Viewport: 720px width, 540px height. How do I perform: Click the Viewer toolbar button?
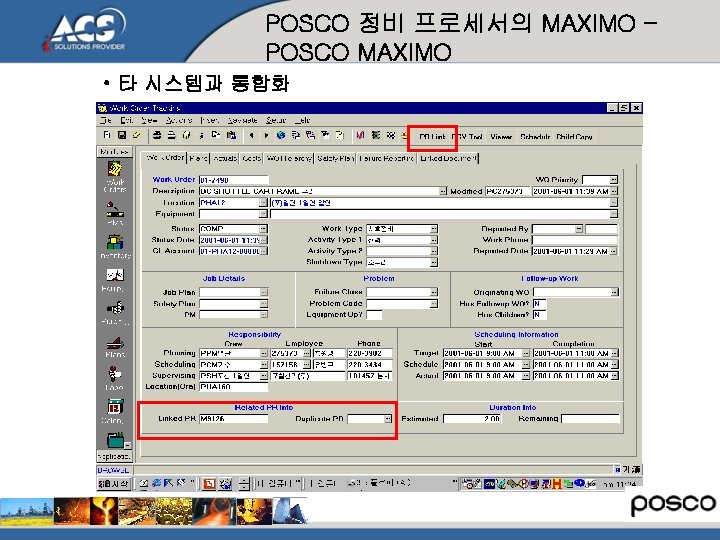(x=501, y=137)
